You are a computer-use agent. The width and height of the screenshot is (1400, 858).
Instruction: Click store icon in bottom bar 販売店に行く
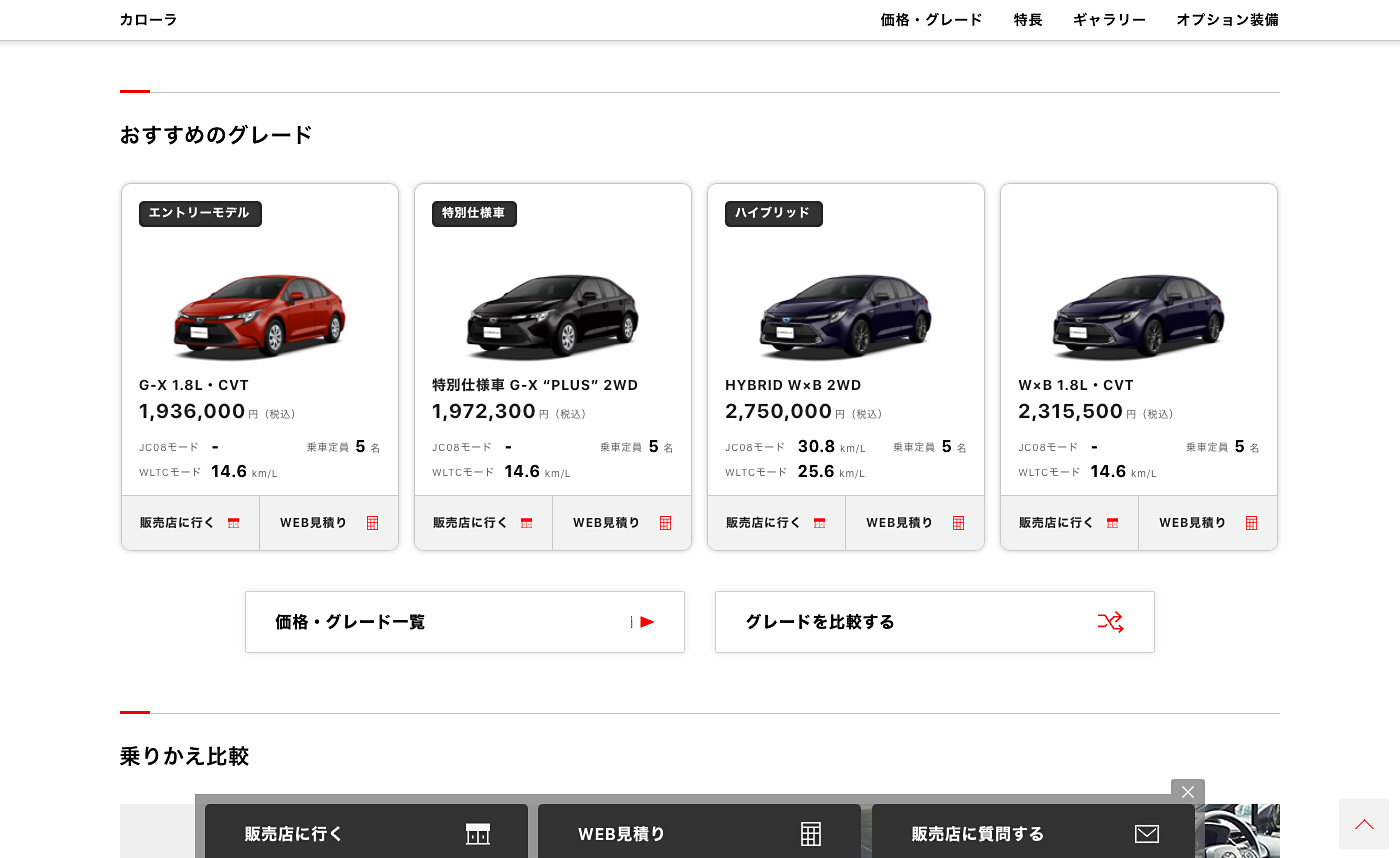[478, 834]
